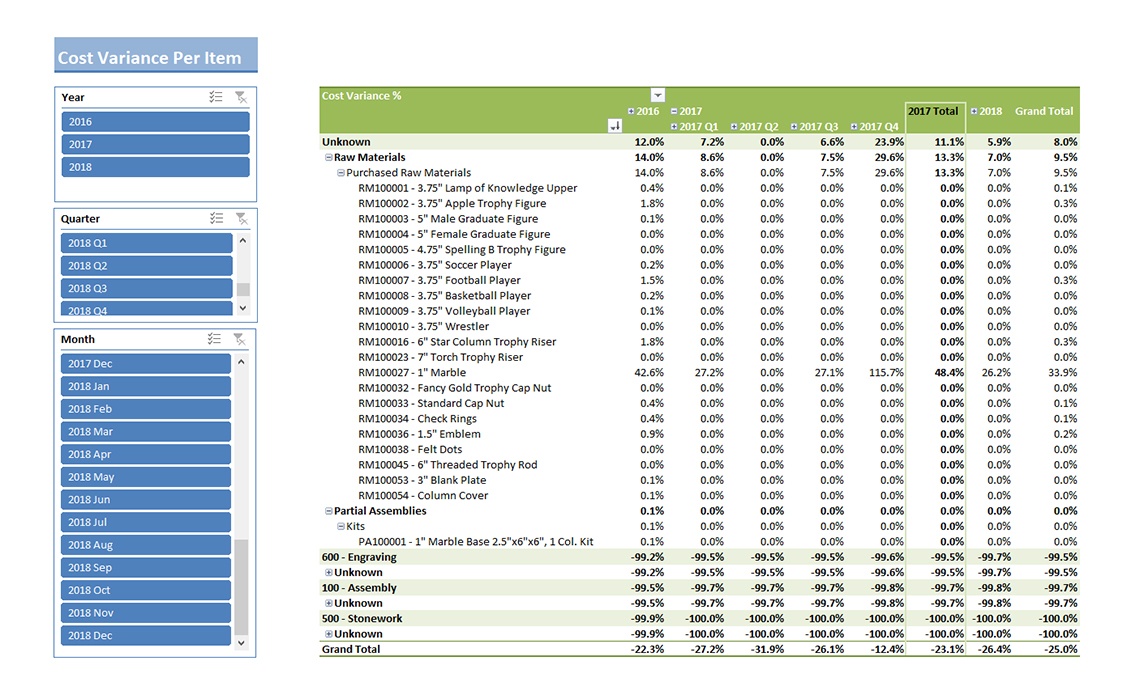This screenshot has height=687, width=1140.
Task: Expand the 2017 Q4 column
Action: (x=854, y=126)
